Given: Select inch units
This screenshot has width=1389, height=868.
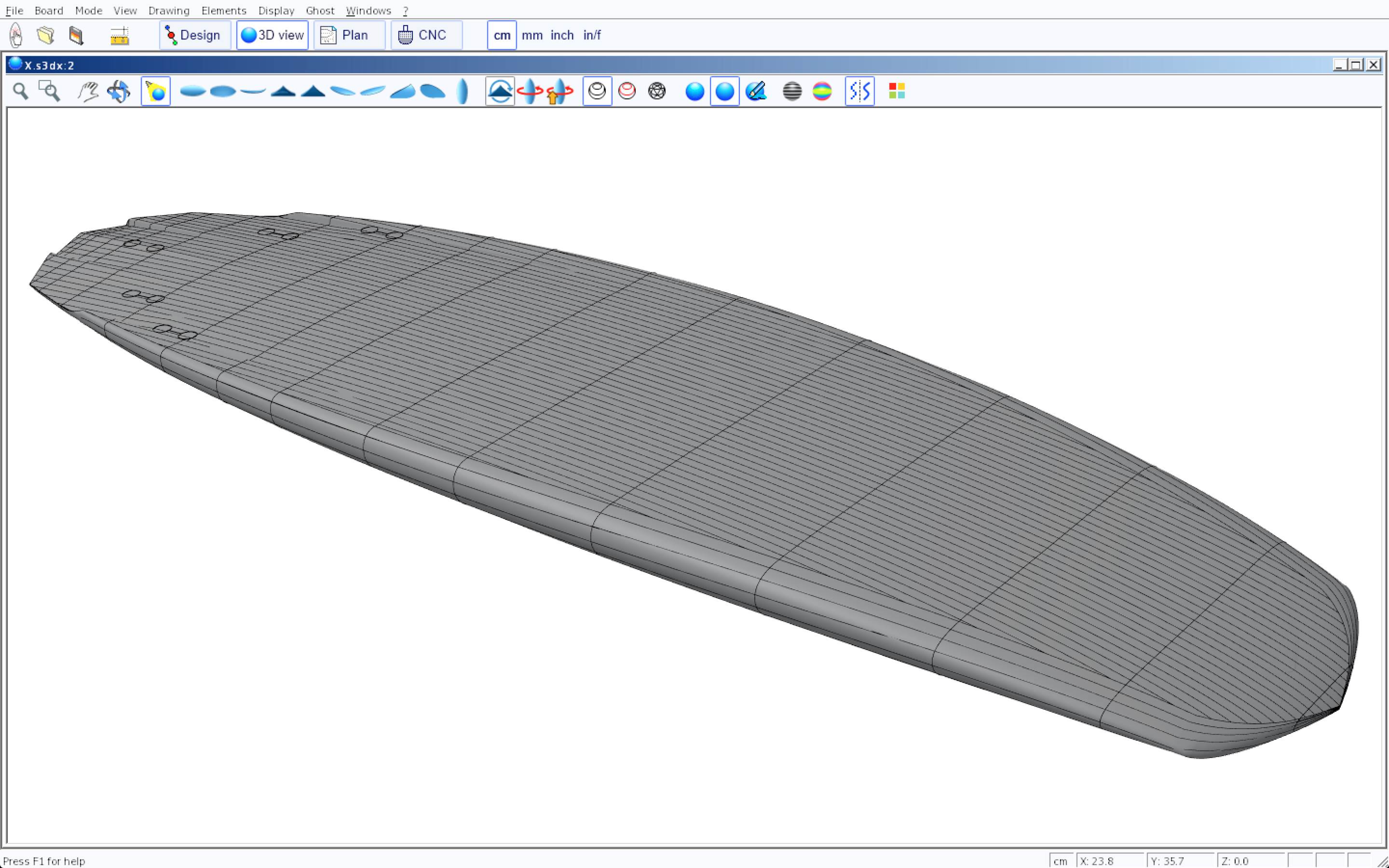Looking at the screenshot, I should click(x=562, y=35).
